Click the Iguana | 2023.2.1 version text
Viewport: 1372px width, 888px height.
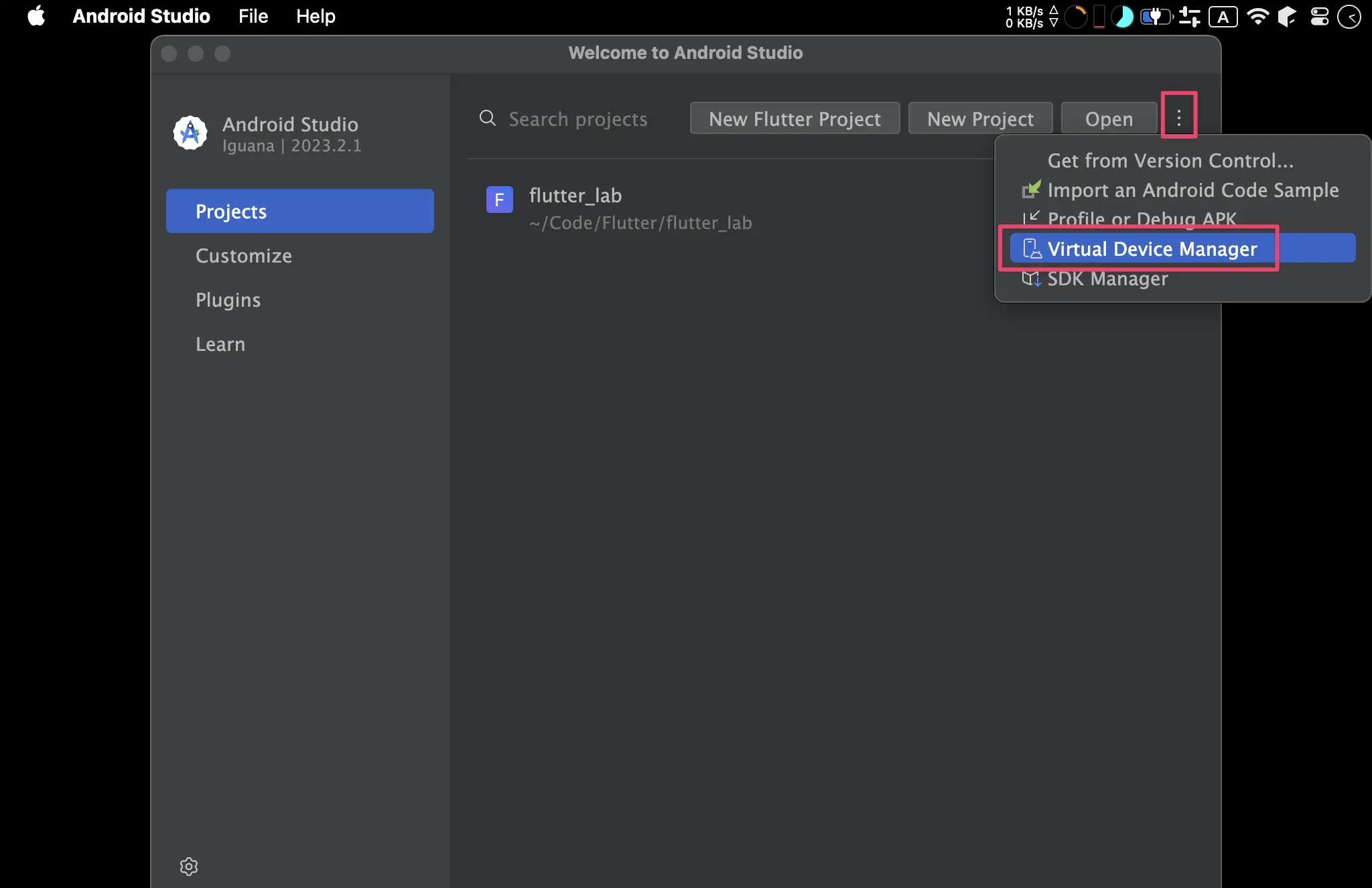(292, 145)
